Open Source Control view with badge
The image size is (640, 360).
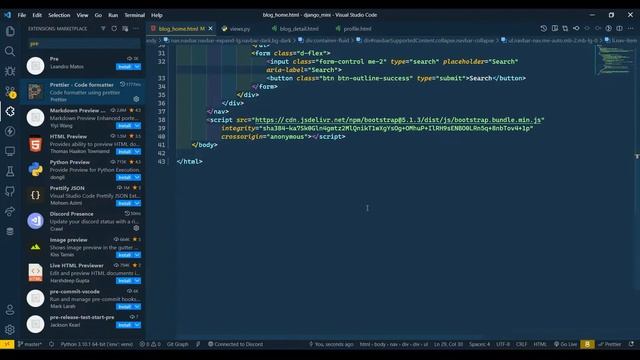click(x=10, y=91)
